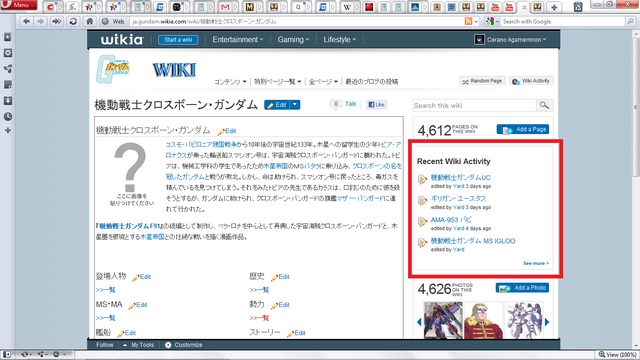The height and width of the screenshot is (360, 640).
Task: Open the Edit button dropdown arrow
Action: point(295,105)
